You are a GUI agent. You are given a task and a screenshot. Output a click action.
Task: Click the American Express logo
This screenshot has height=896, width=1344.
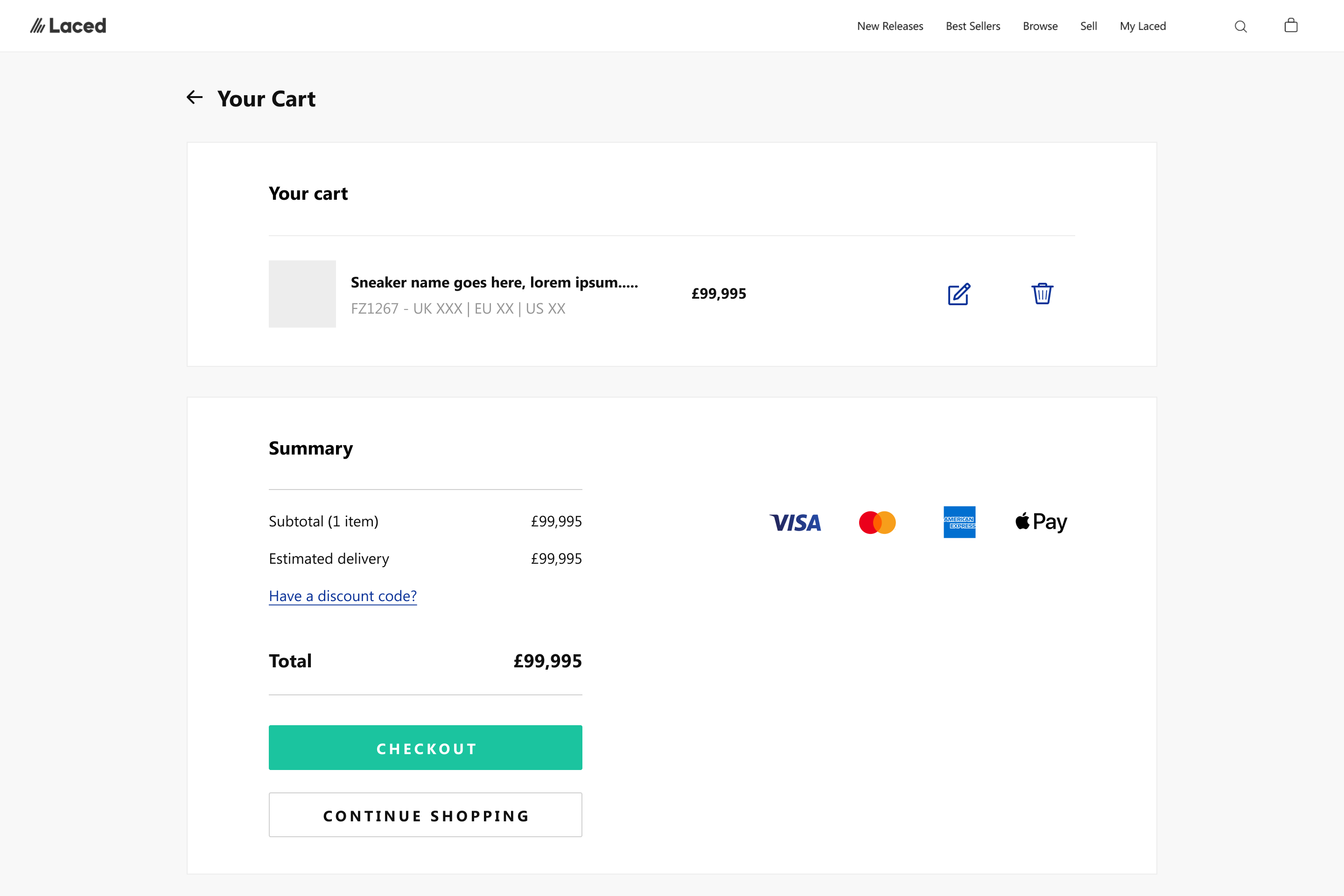pyautogui.click(x=959, y=522)
